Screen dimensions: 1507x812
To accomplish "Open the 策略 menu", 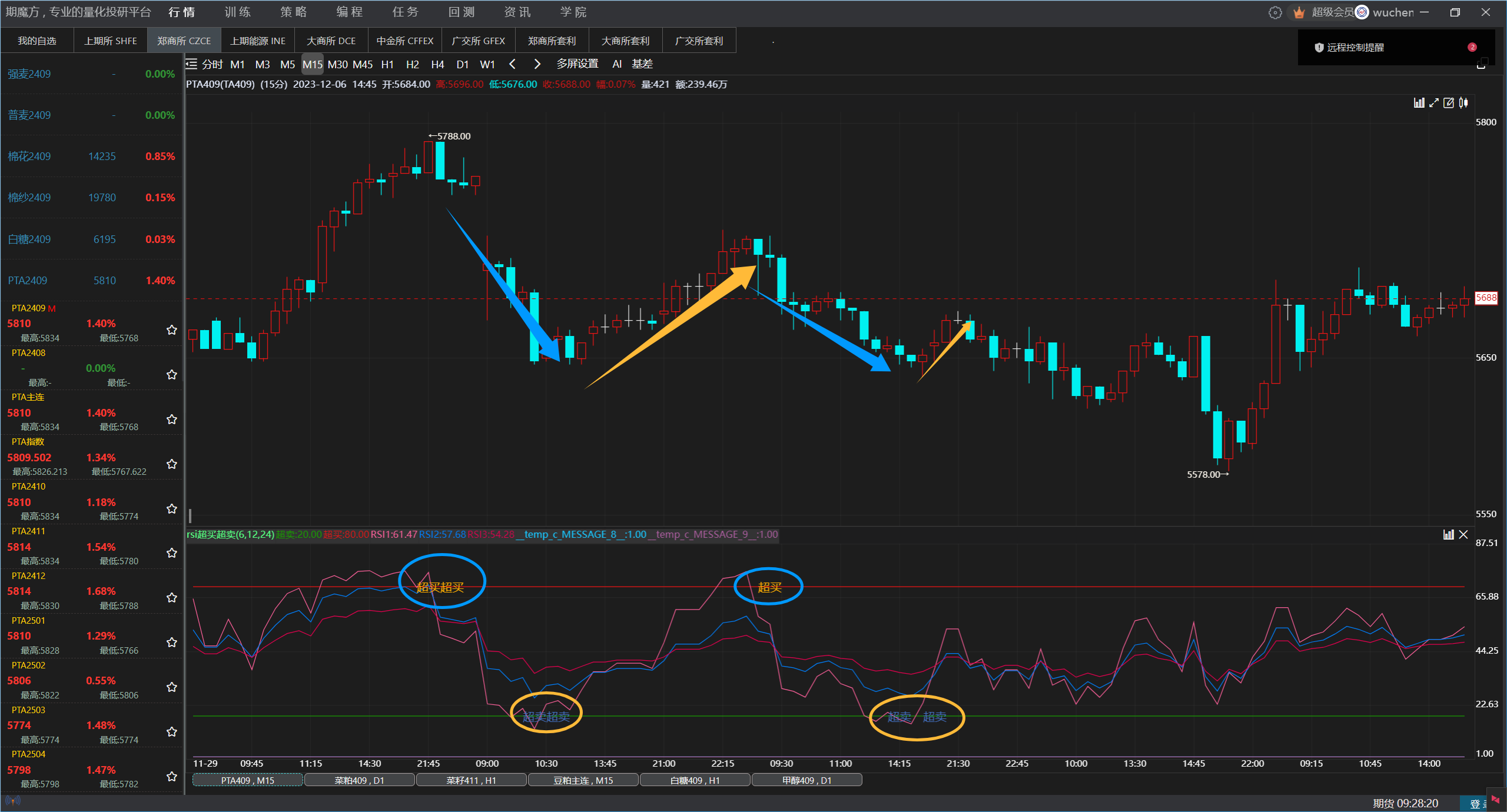I will point(293,12).
